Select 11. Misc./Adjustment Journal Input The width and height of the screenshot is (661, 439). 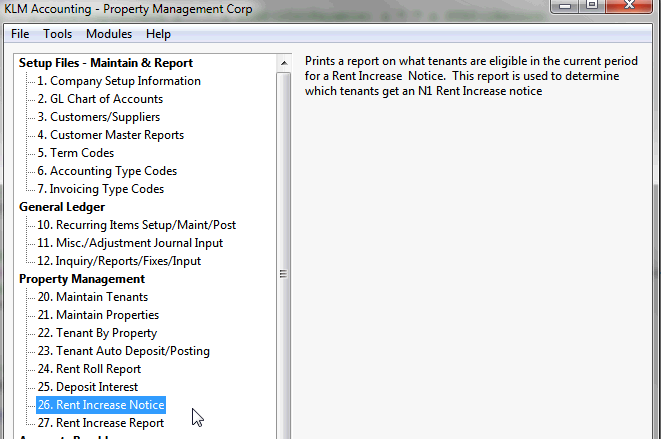(x=130, y=243)
